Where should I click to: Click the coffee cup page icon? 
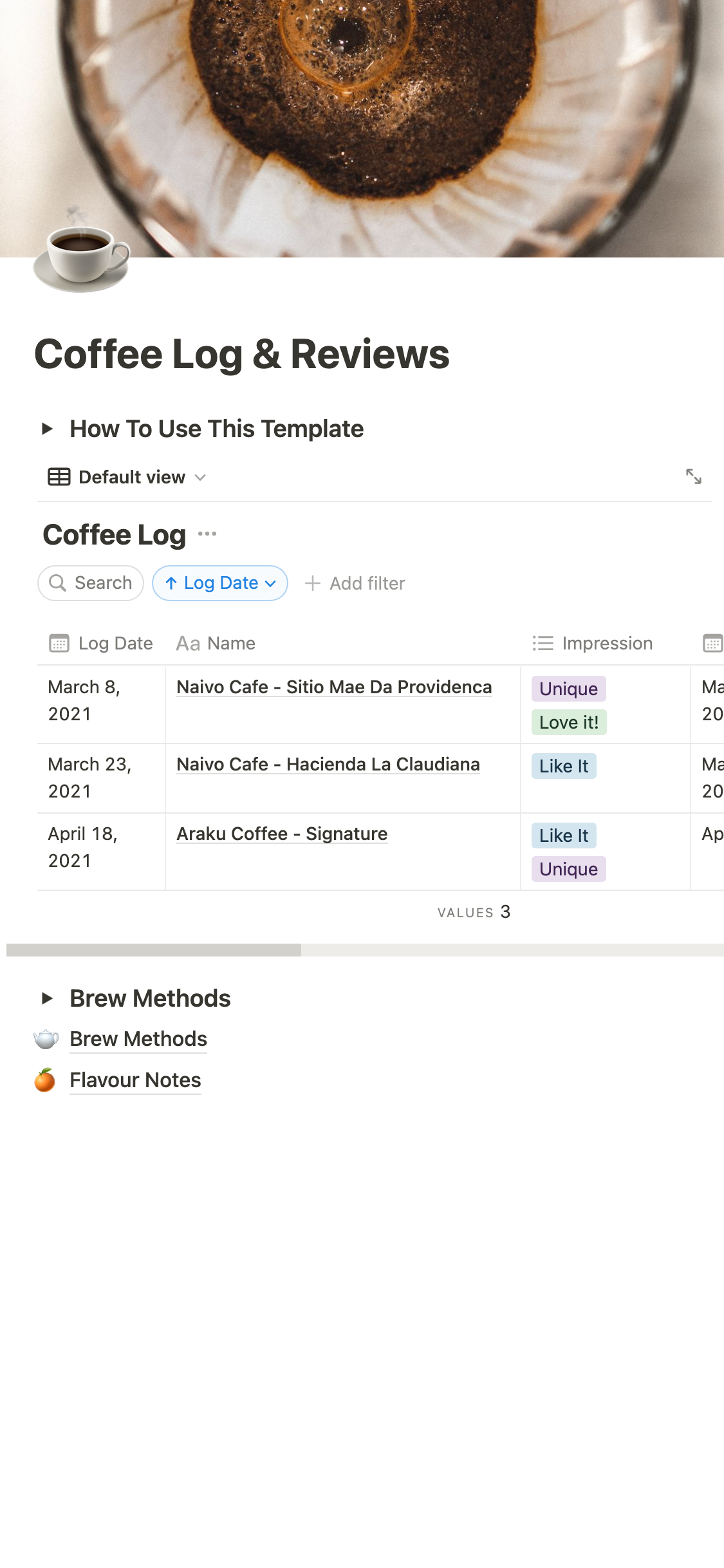(81, 255)
